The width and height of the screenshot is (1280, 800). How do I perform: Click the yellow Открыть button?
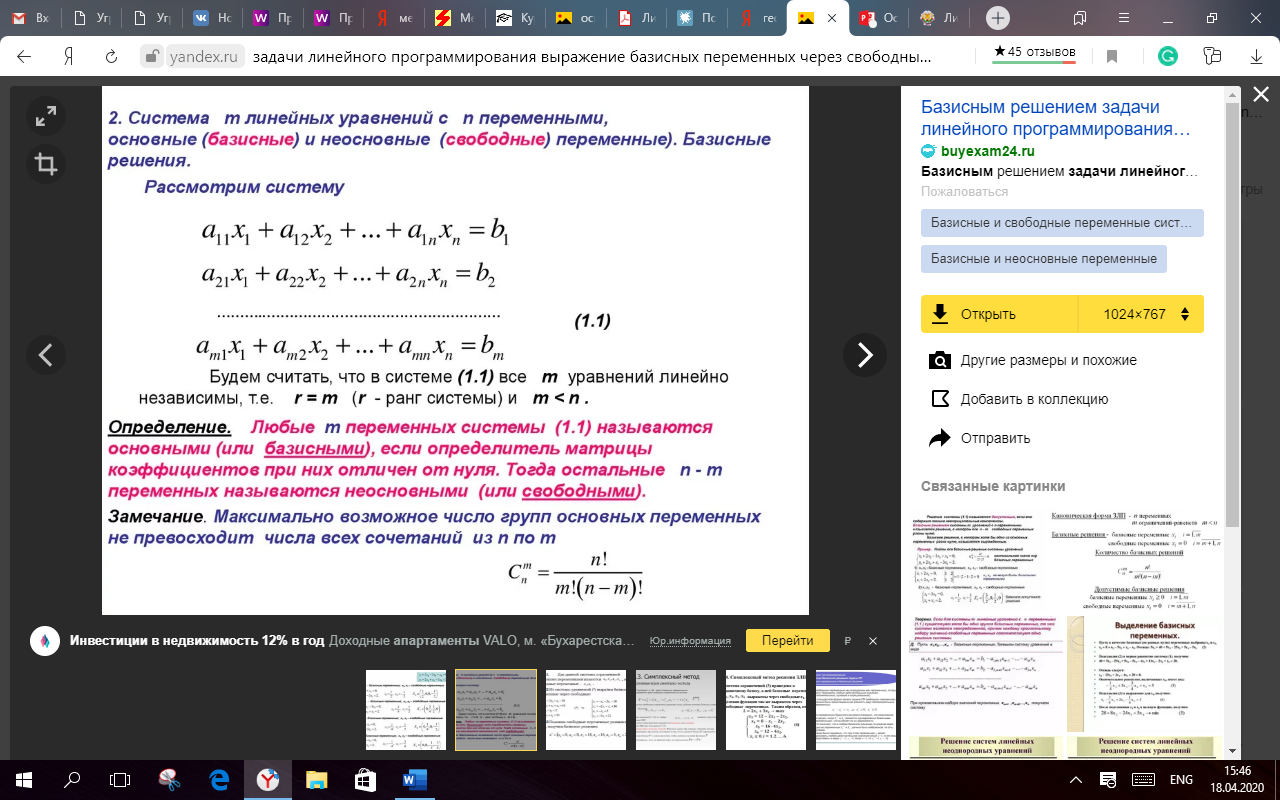(x=998, y=314)
